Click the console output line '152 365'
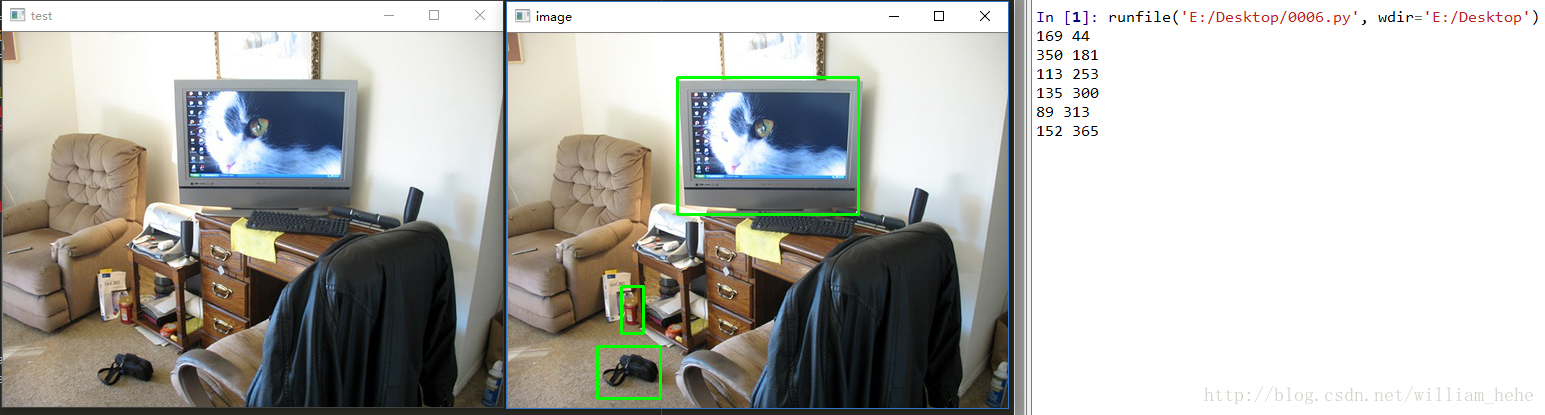 [1068, 131]
